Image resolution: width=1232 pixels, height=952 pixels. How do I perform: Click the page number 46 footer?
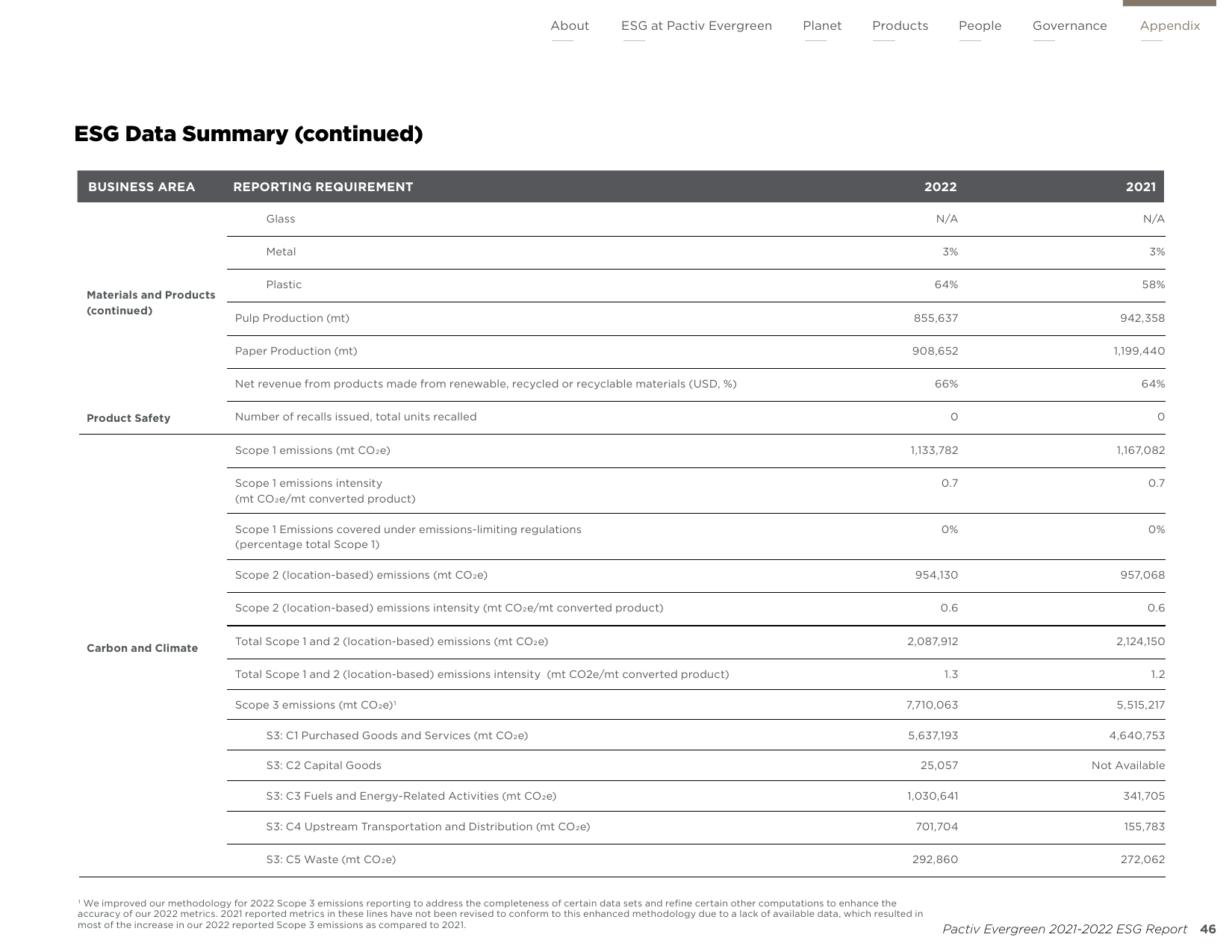[x=1207, y=929]
